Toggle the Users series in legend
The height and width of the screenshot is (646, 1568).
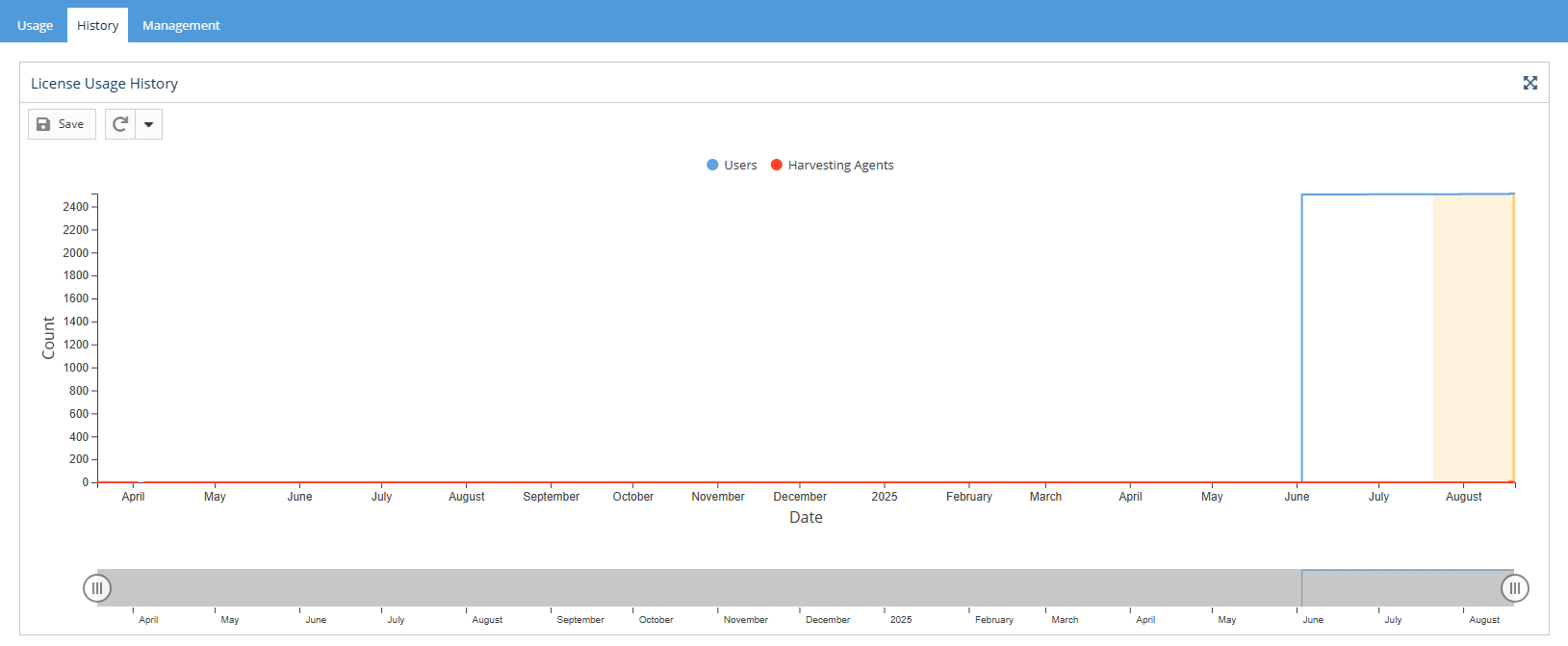click(x=732, y=165)
